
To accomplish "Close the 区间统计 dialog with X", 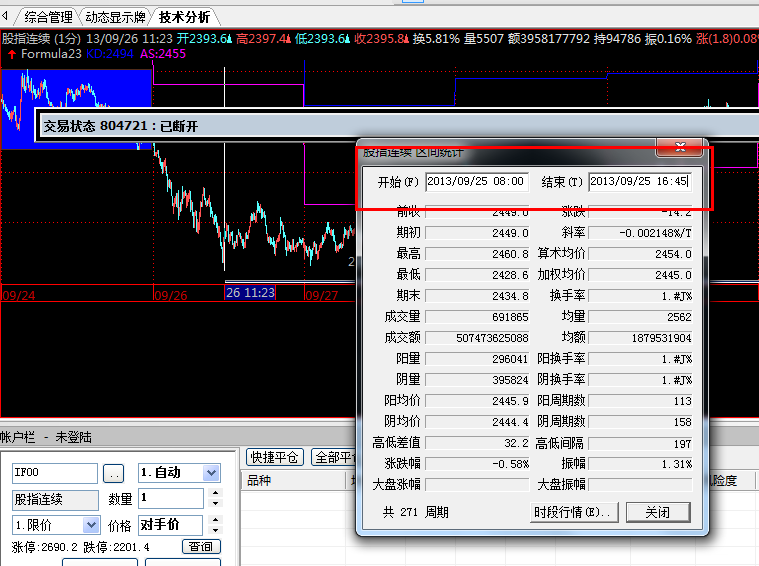I will 683,148.
